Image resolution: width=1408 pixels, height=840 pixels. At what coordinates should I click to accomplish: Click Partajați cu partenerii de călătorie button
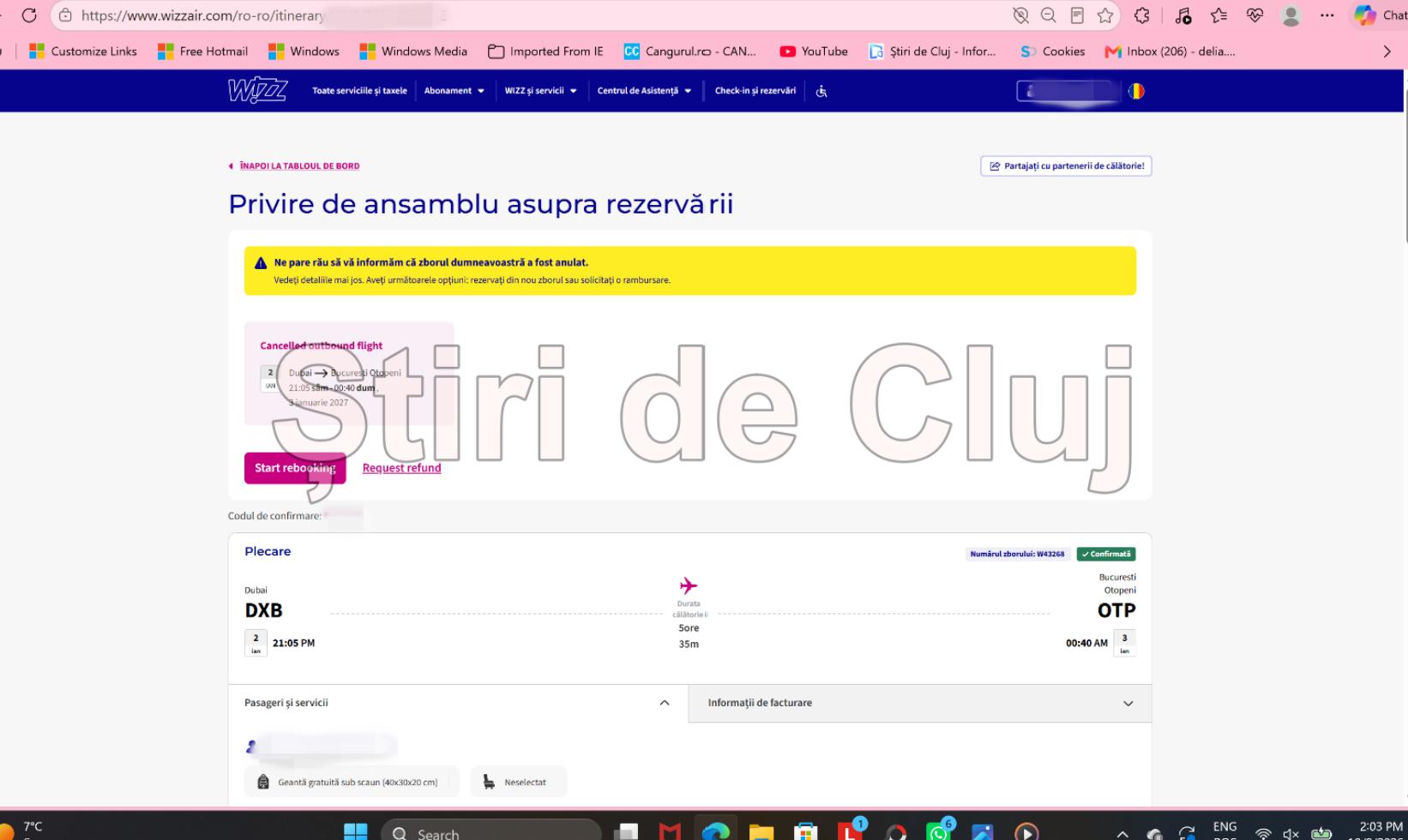[1066, 166]
